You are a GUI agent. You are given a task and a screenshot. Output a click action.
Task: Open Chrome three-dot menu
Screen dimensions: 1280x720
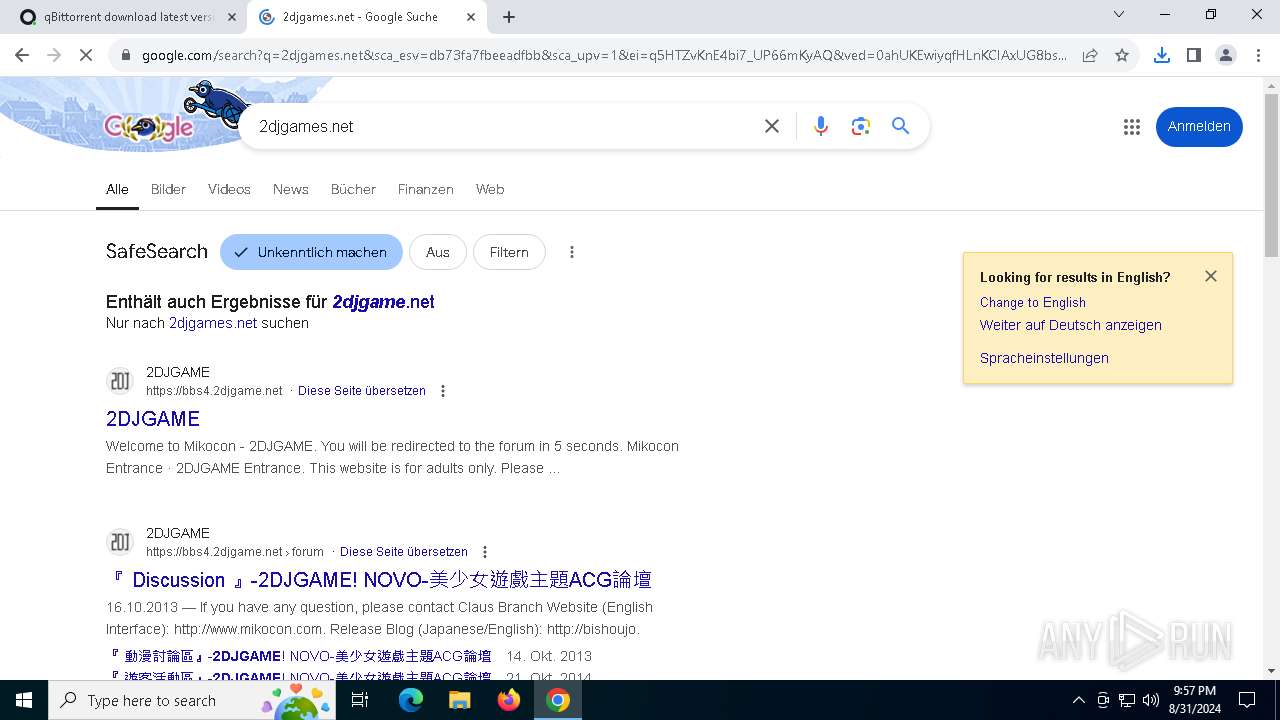pyautogui.click(x=1258, y=56)
